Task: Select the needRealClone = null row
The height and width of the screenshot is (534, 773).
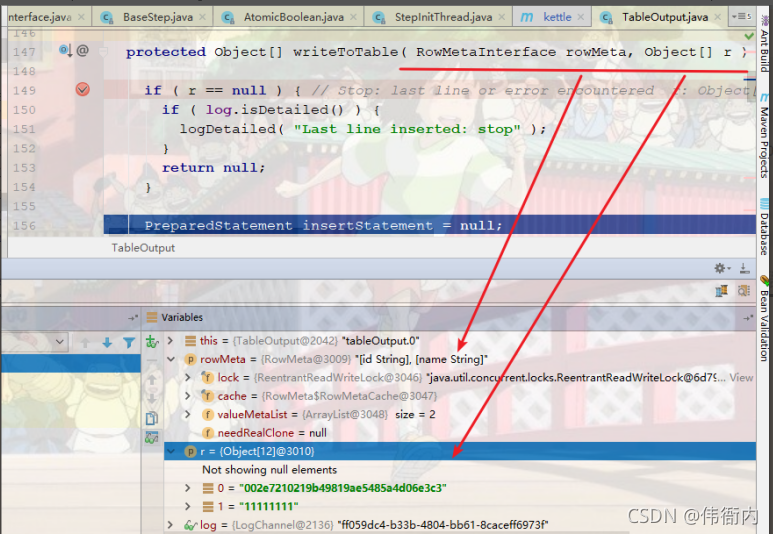Action: point(460,433)
